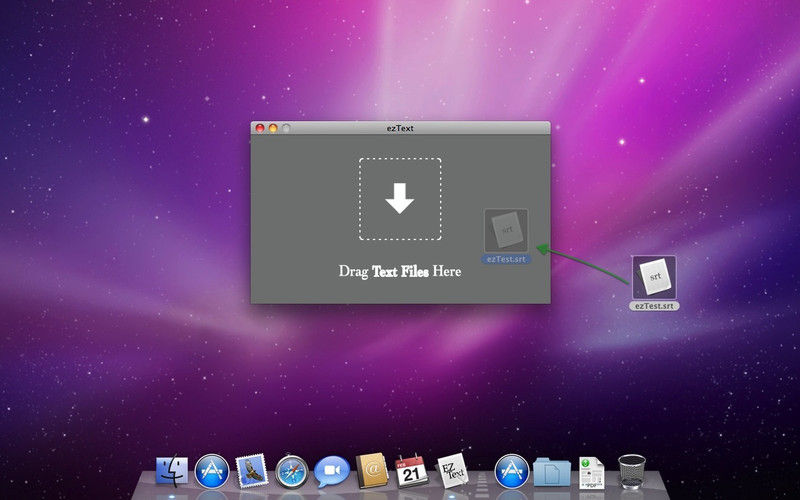Click the "Drag Text Files Here" text
The image size is (800, 500).
click(x=400, y=271)
